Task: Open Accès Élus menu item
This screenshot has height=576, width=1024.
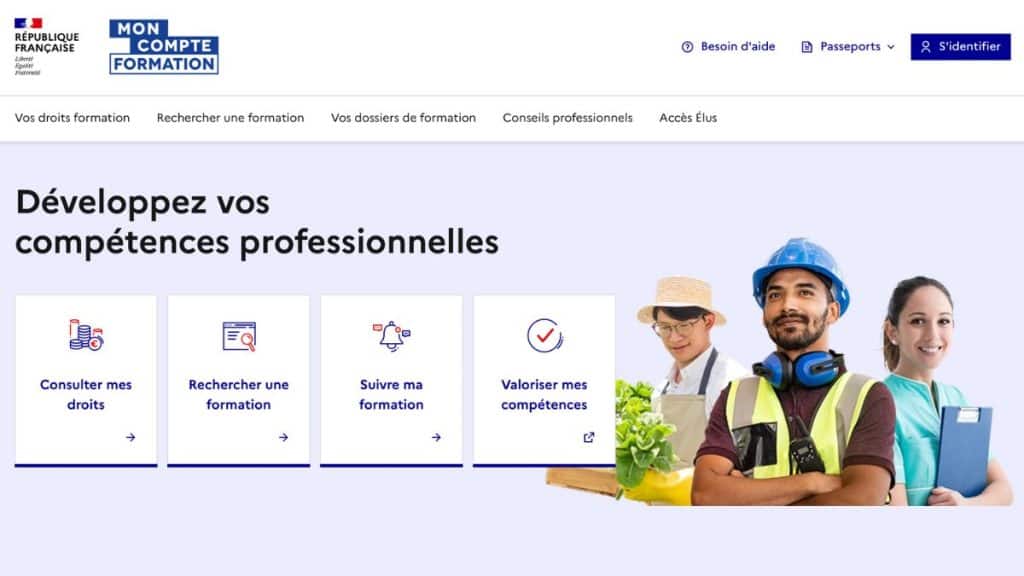Action: pyautogui.click(x=688, y=118)
